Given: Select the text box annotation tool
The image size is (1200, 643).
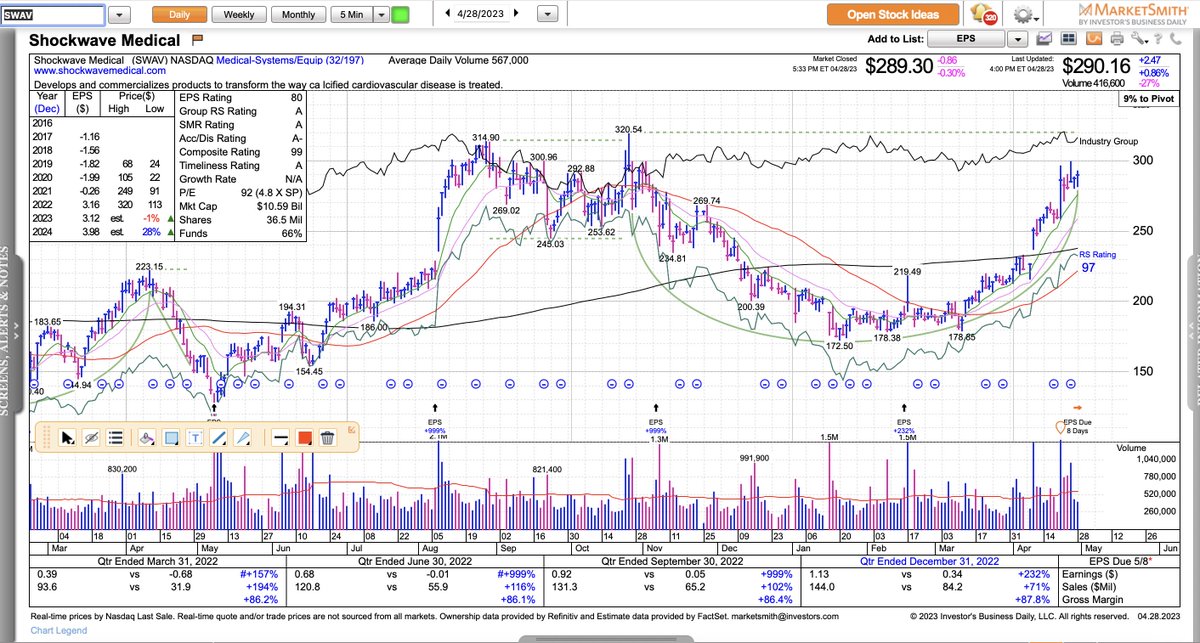Looking at the screenshot, I should (x=196, y=437).
